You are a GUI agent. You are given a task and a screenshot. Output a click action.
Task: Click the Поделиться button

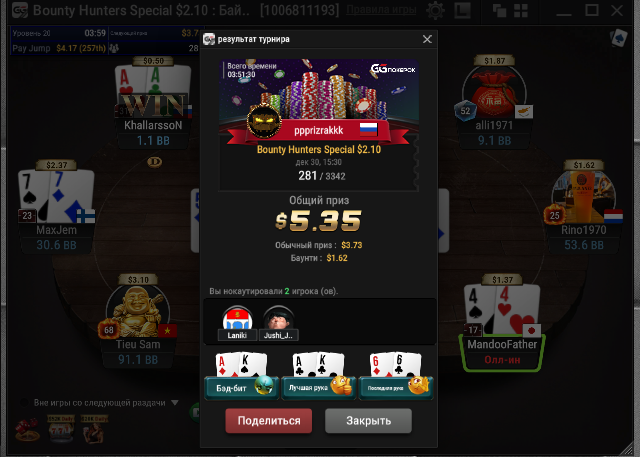[x=269, y=421]
